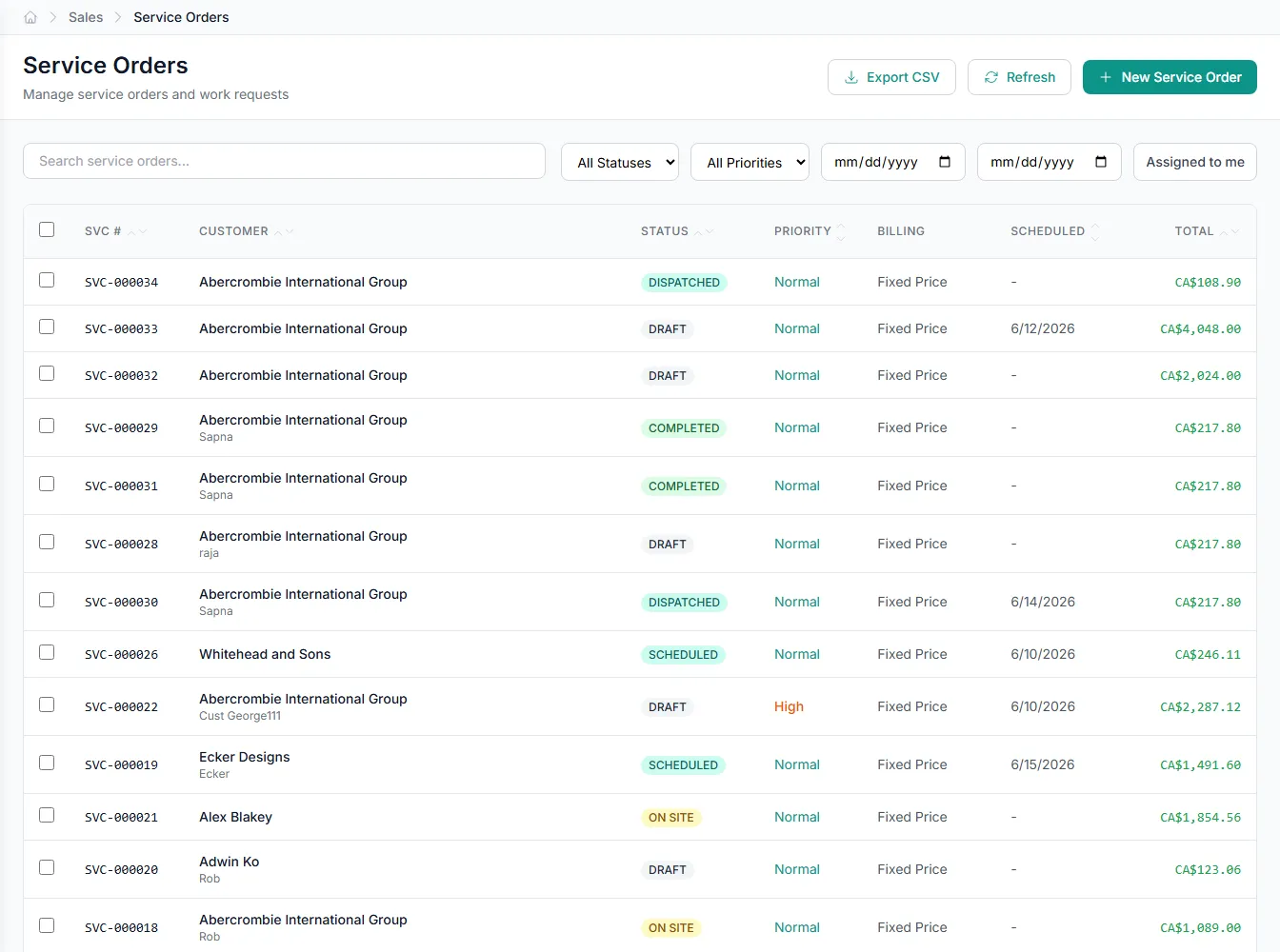Screen dimensions: 1280x952
Task: Check the SVC-000028 row checkbox
Action: pos(47,542)
